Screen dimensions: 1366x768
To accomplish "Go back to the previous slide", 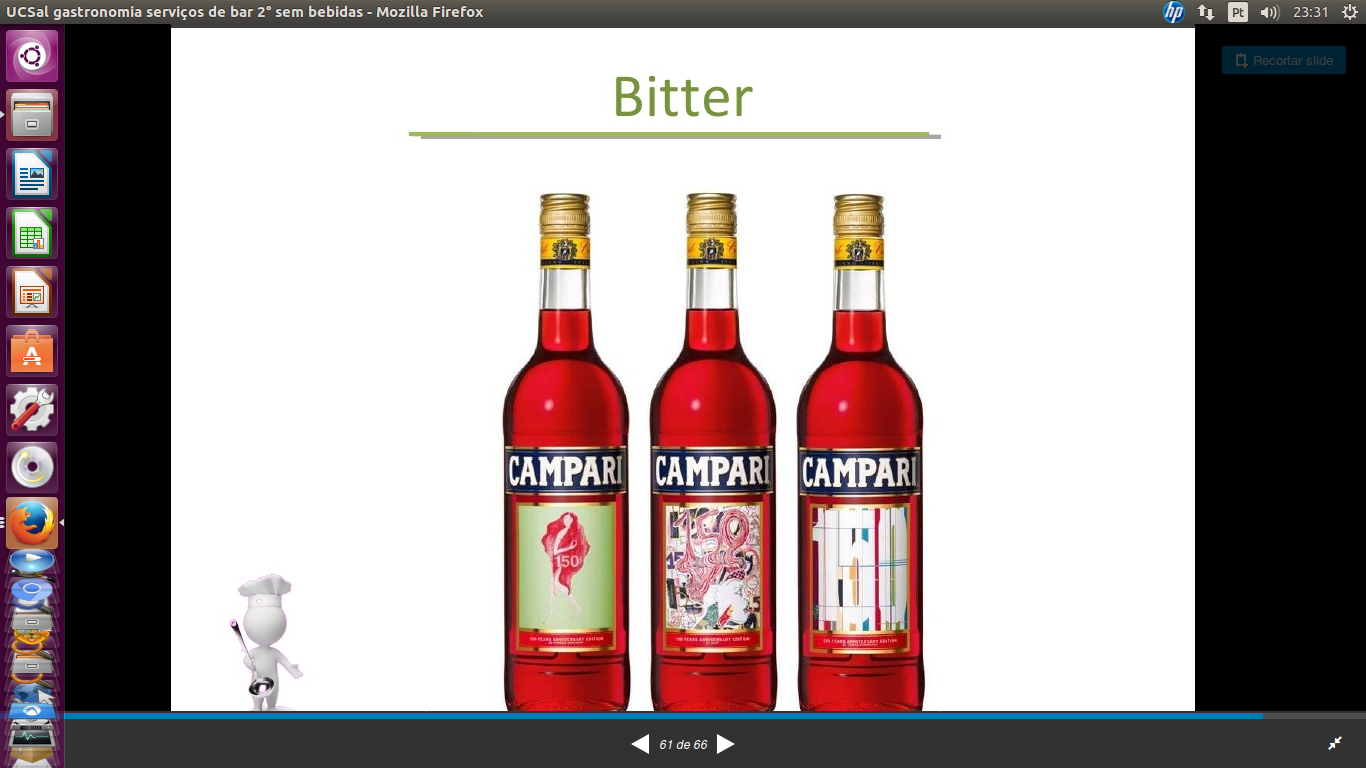I will tap(640, 744).
